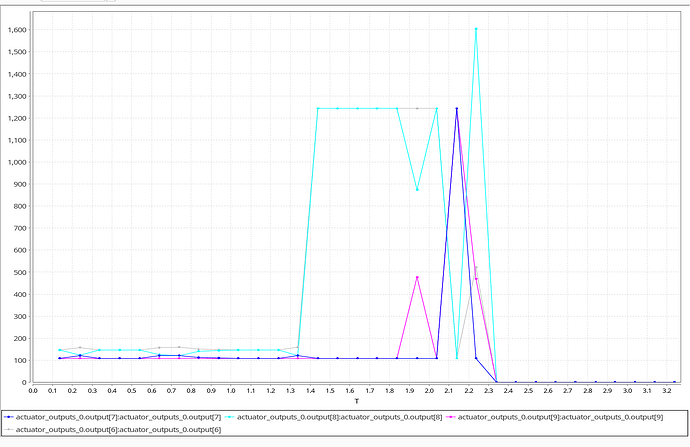Click the 1,600 tick label on y-axis

point(14,30)
